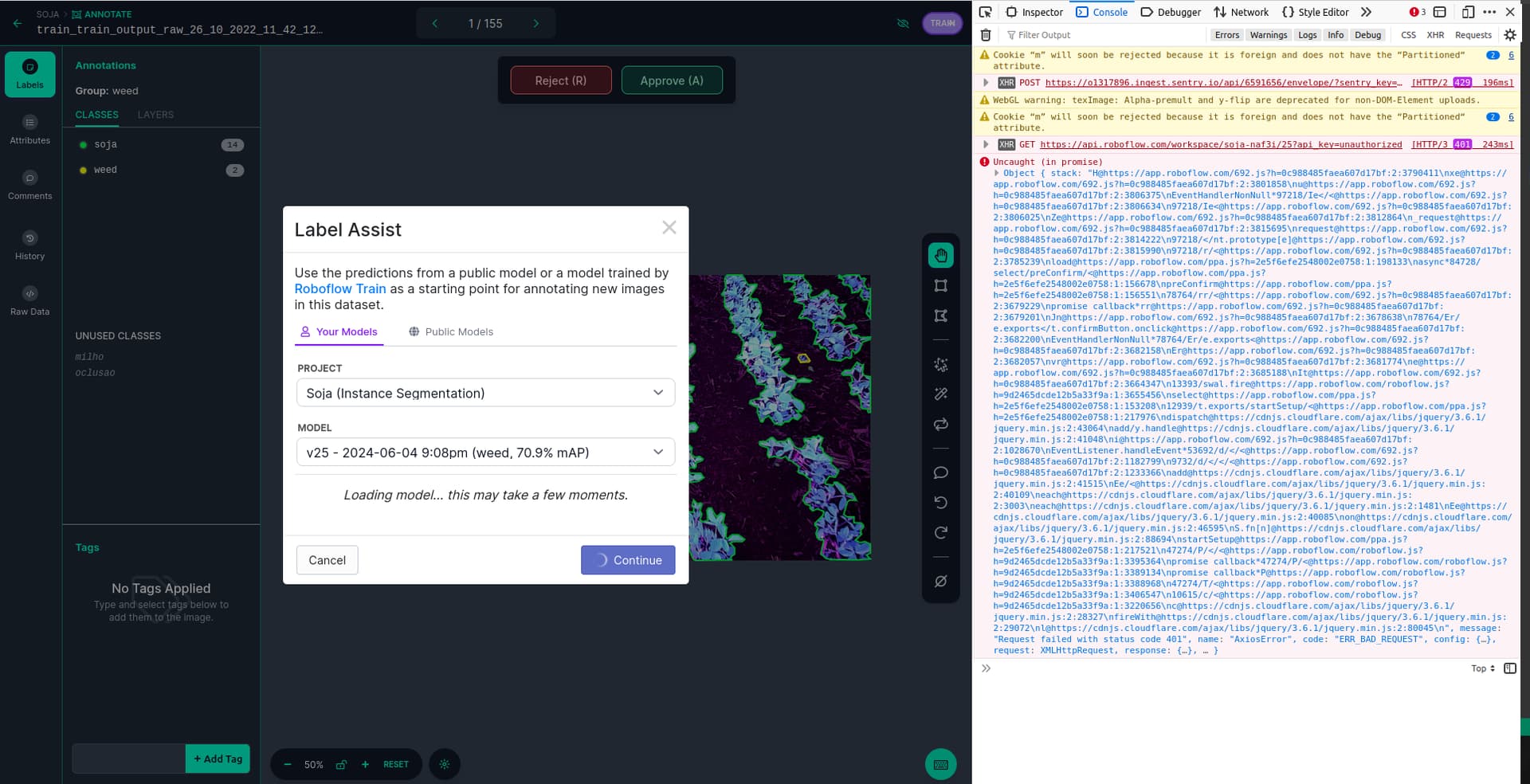This screenshot has height=784, width=1530.
Task: Open the Raw Data sidebar panel
Action: [x=30, y=301]
